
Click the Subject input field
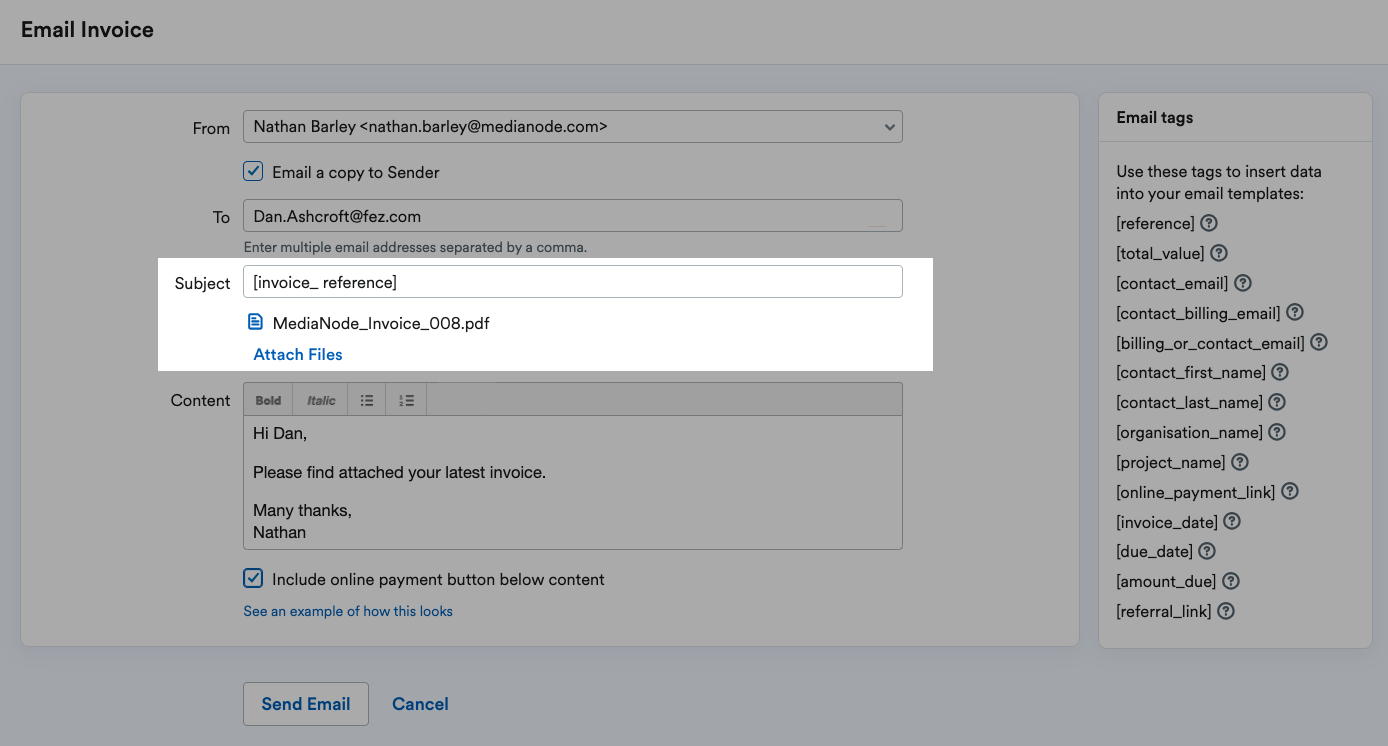tap(573, 282)
